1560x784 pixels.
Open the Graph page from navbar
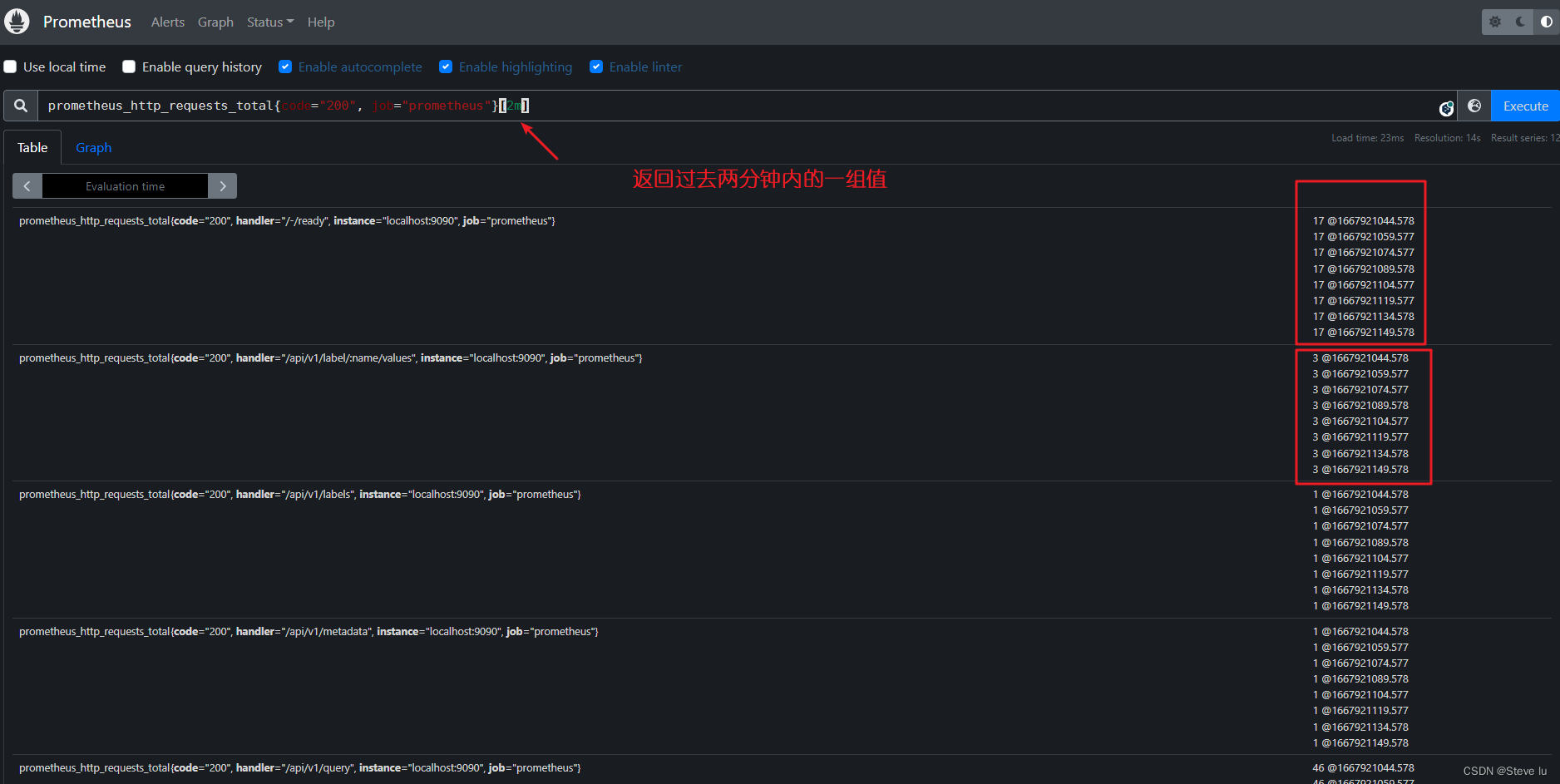(215, 22)
